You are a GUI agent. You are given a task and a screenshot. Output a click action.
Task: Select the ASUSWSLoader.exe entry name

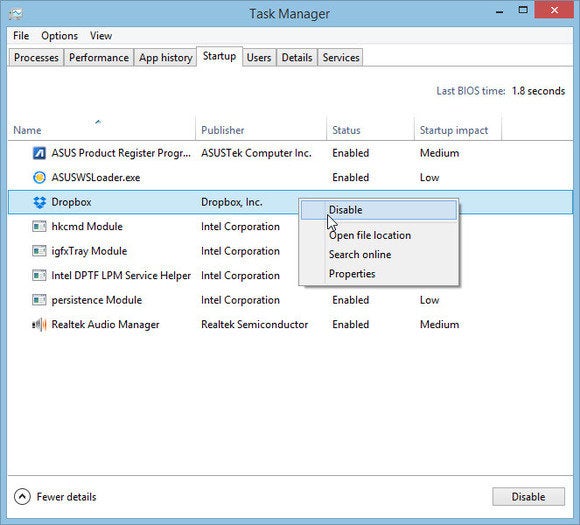[96, 178]
